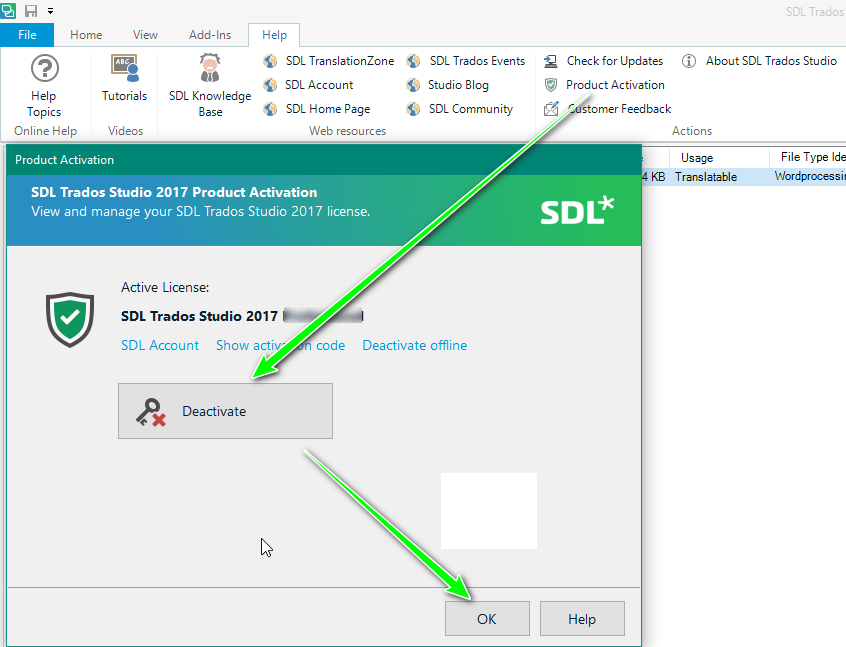The image size is (846, 647).
Task: Open SDL TranslationZone web resource
Action: click(340, 61)
